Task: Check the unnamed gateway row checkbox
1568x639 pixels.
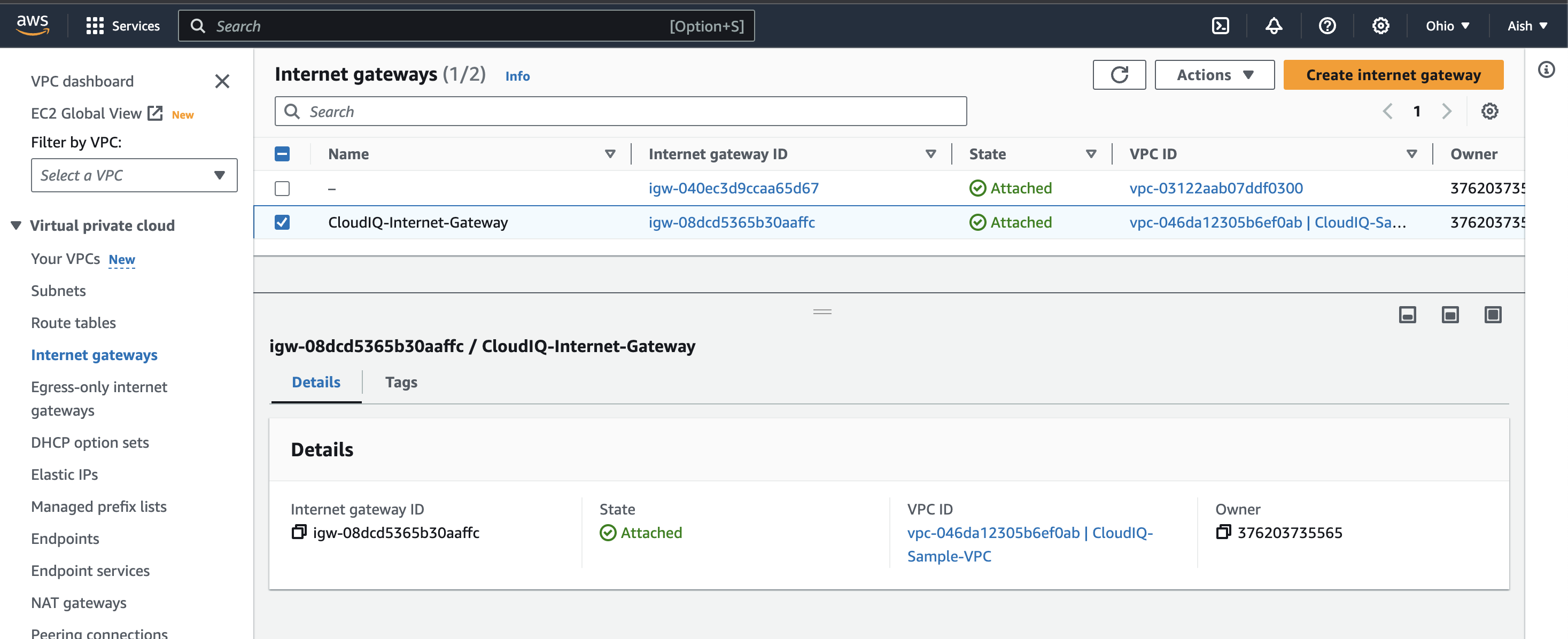Action: 282,188
